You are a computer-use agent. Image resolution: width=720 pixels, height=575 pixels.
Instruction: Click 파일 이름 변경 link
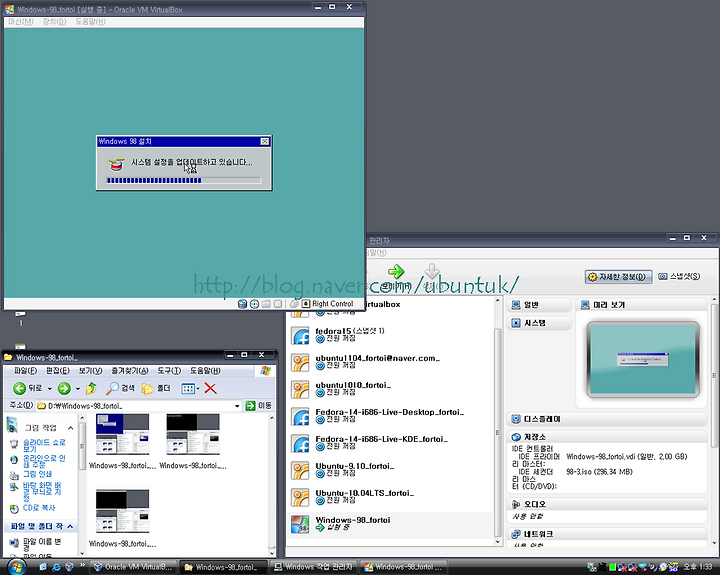point(42,545)
